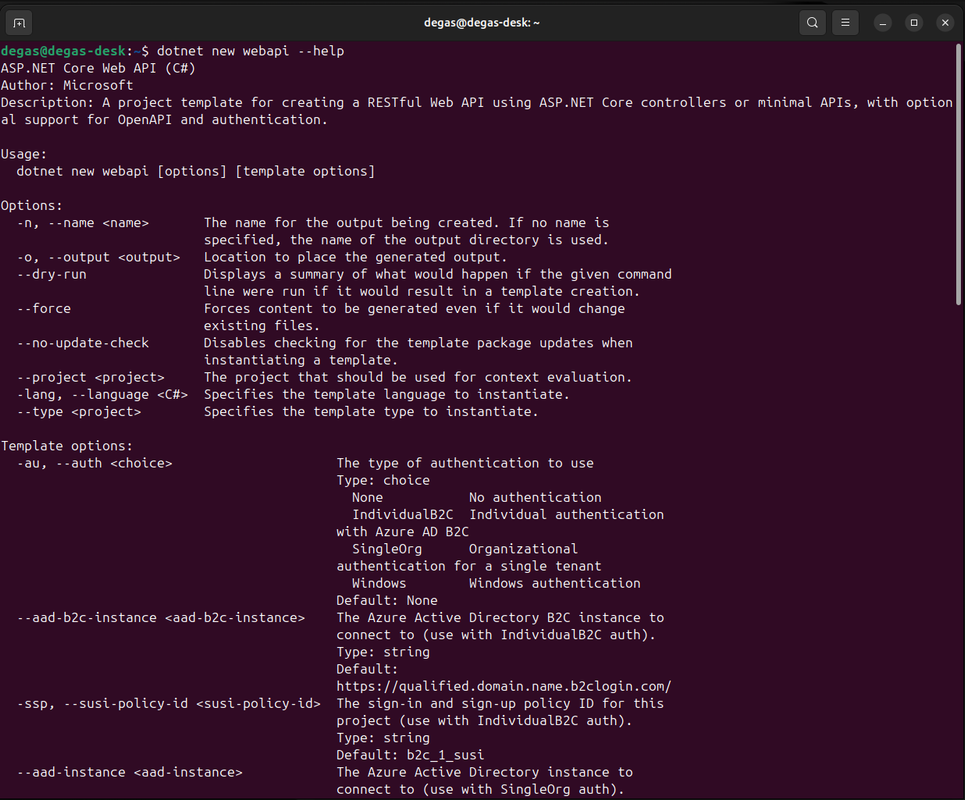
Task: Open terminal search
Action: (812, 23)
